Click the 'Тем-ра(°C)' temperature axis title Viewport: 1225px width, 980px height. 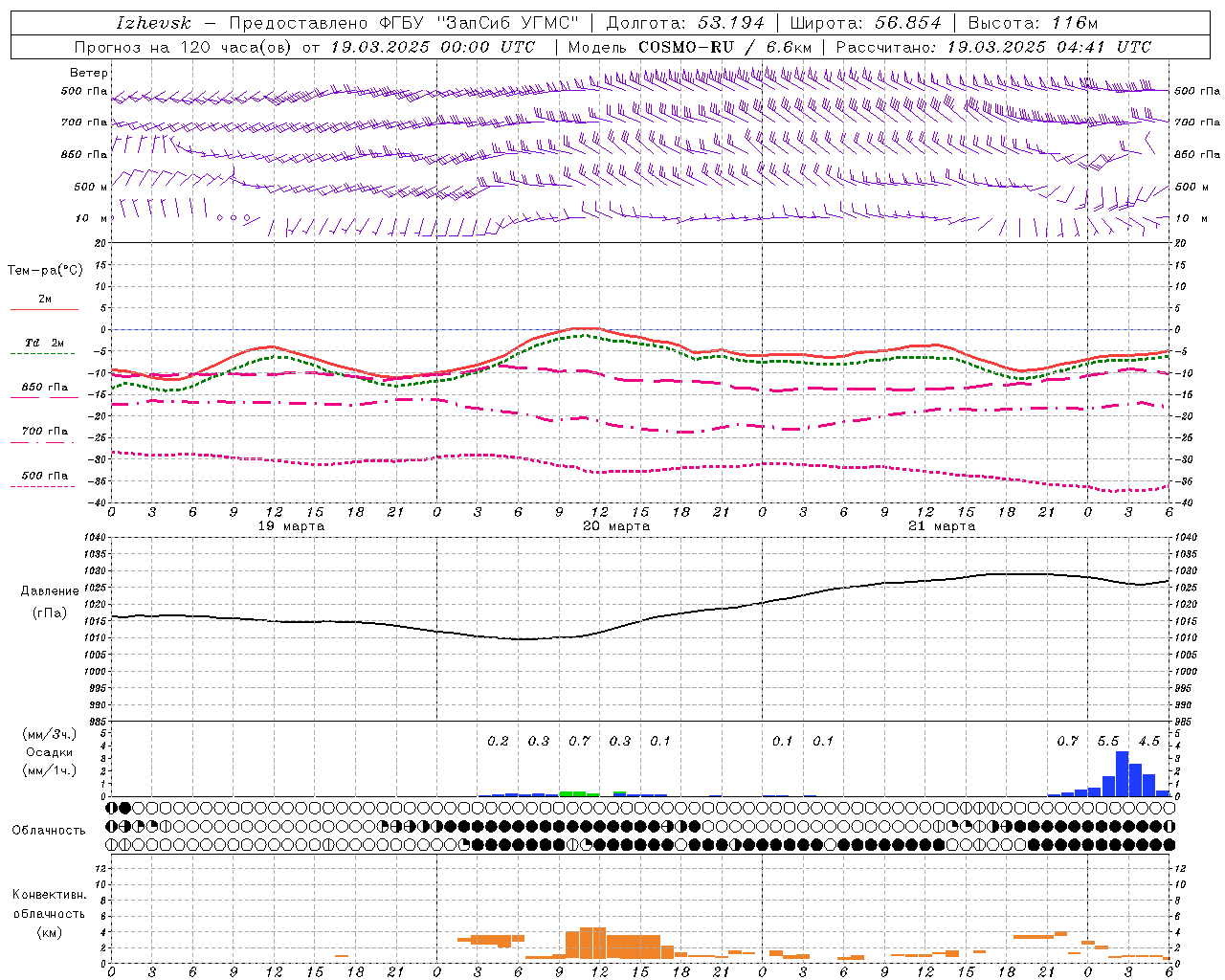click(45, 271)
